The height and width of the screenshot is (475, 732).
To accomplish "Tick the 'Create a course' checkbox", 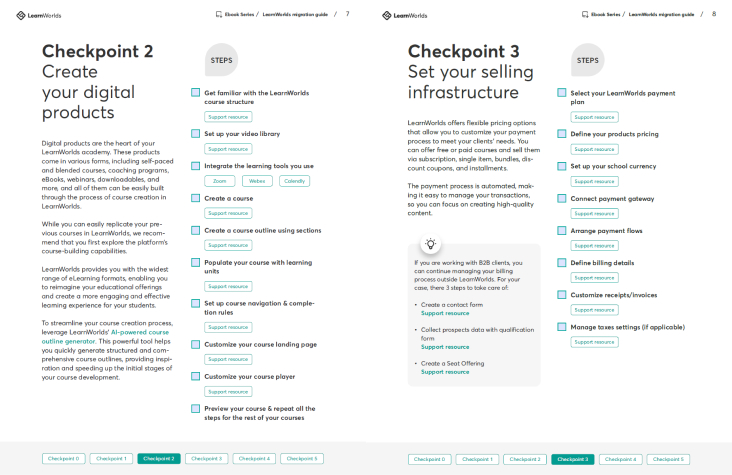I will click(196, 198).
